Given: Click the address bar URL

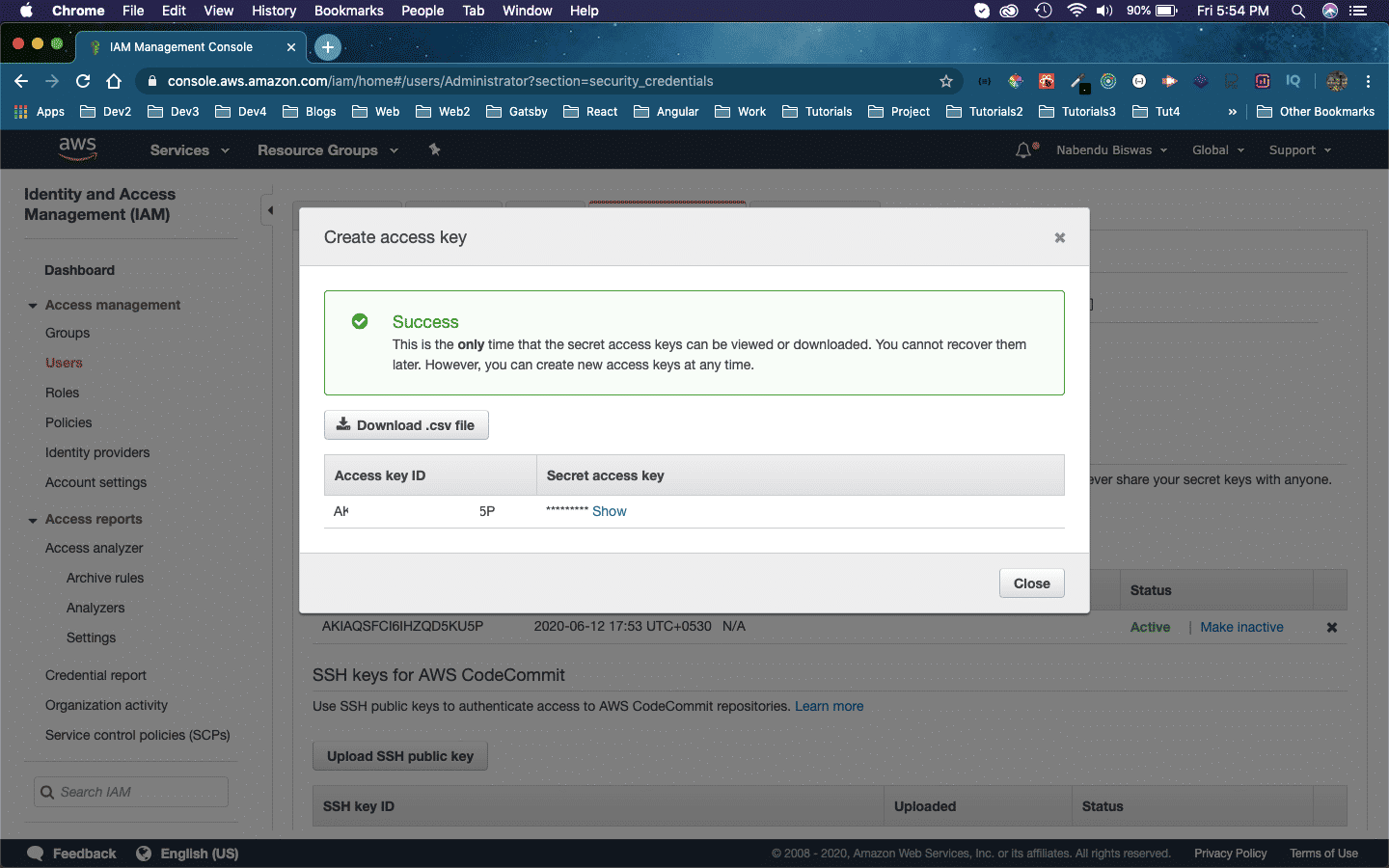Looking at the screenshot, I should pyautogui.click(x=441, y=81).
